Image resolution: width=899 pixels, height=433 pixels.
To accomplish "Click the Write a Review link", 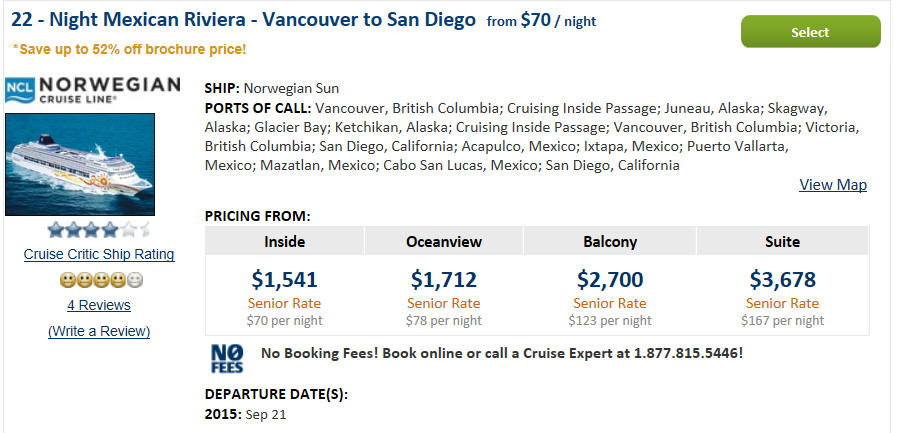I will tap(99, 331).
